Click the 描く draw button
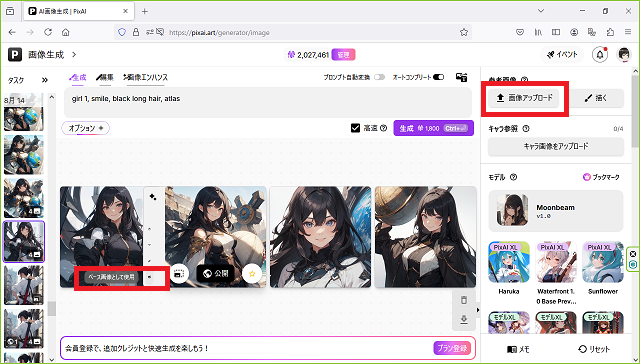The image size is (640, 364). [x=596, y=98]
